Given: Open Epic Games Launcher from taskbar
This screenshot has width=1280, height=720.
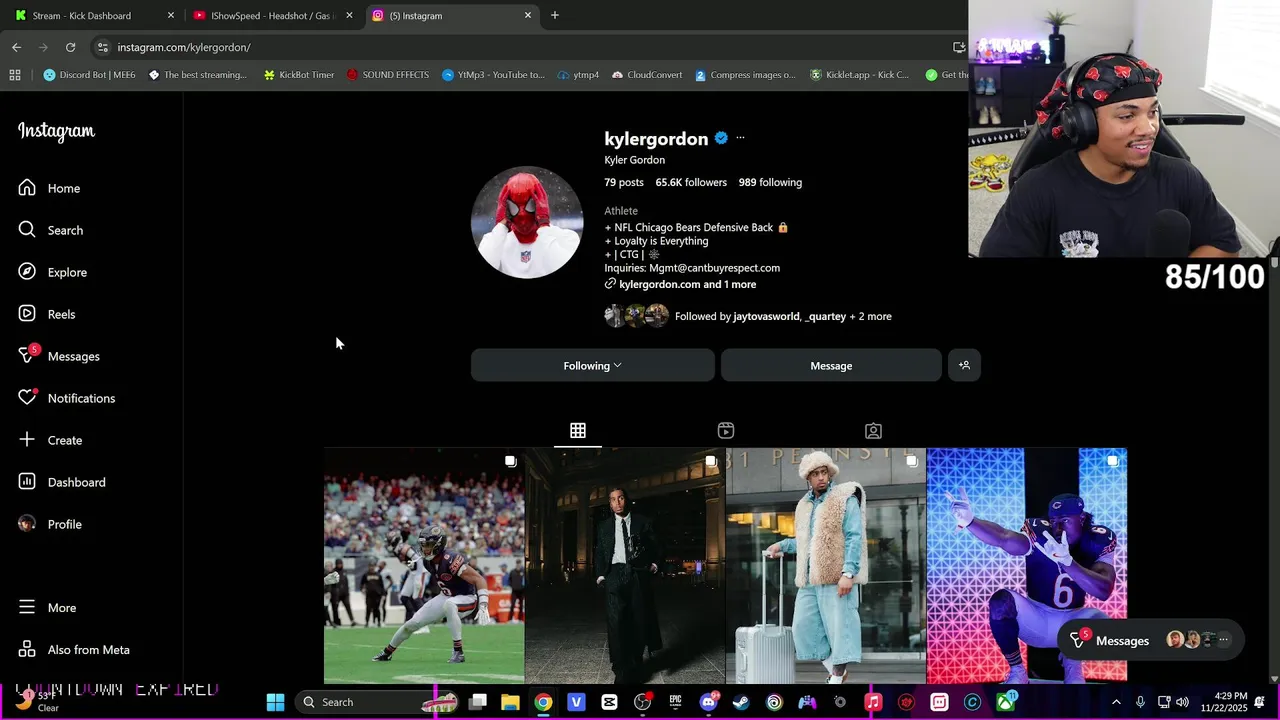Looking at the screenshot, I should pyautogui.click(x=675, y=702).
